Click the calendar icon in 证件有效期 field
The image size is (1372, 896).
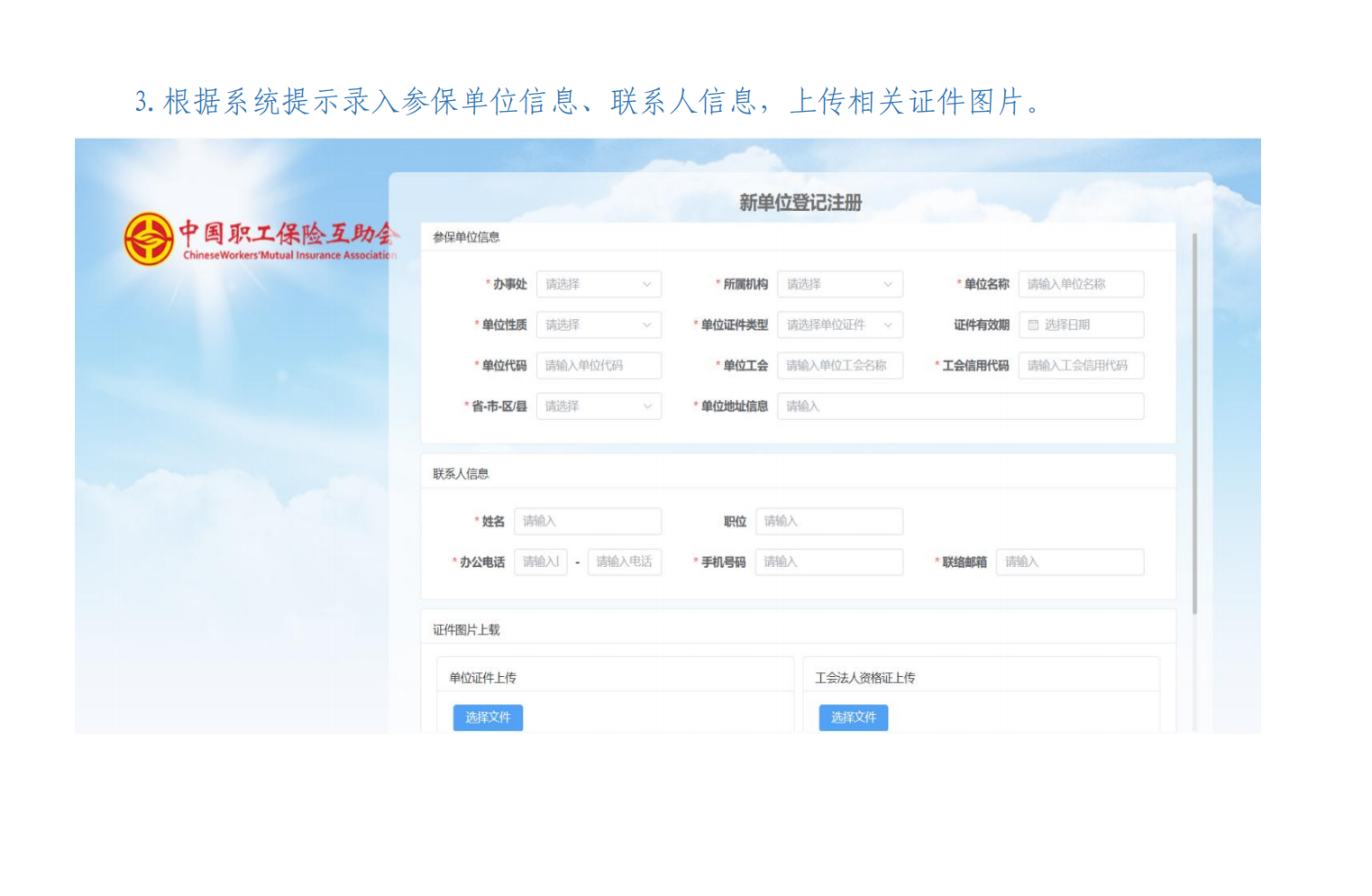[x=1033, y=325]
